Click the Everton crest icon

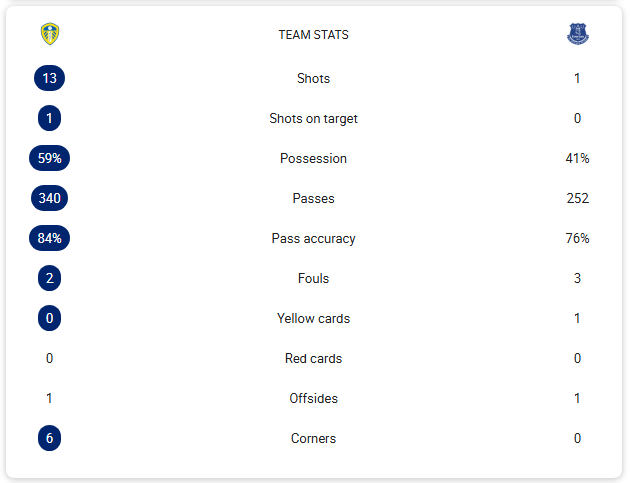[x=577, y=34]
